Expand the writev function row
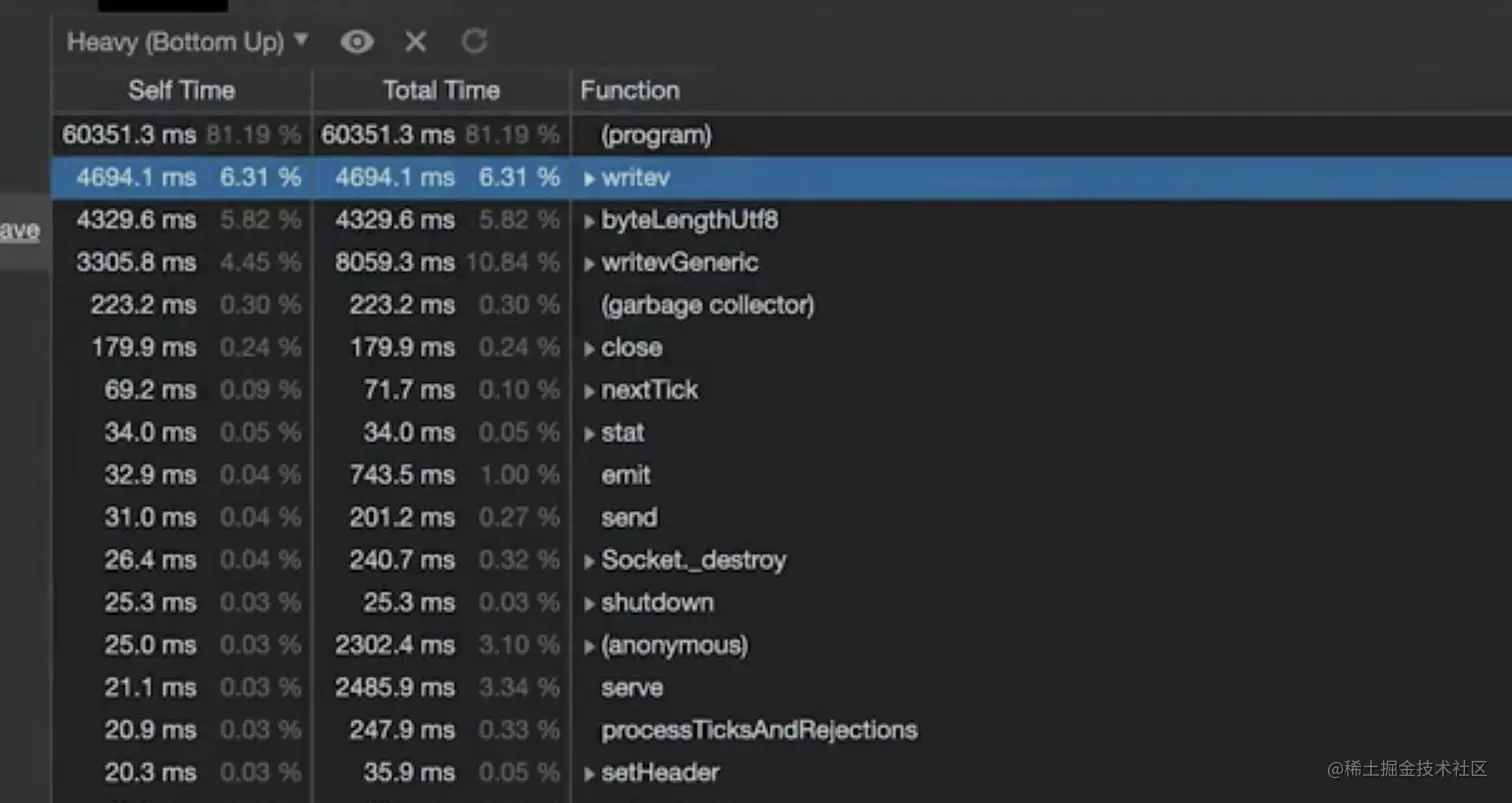 pos(589,179)
